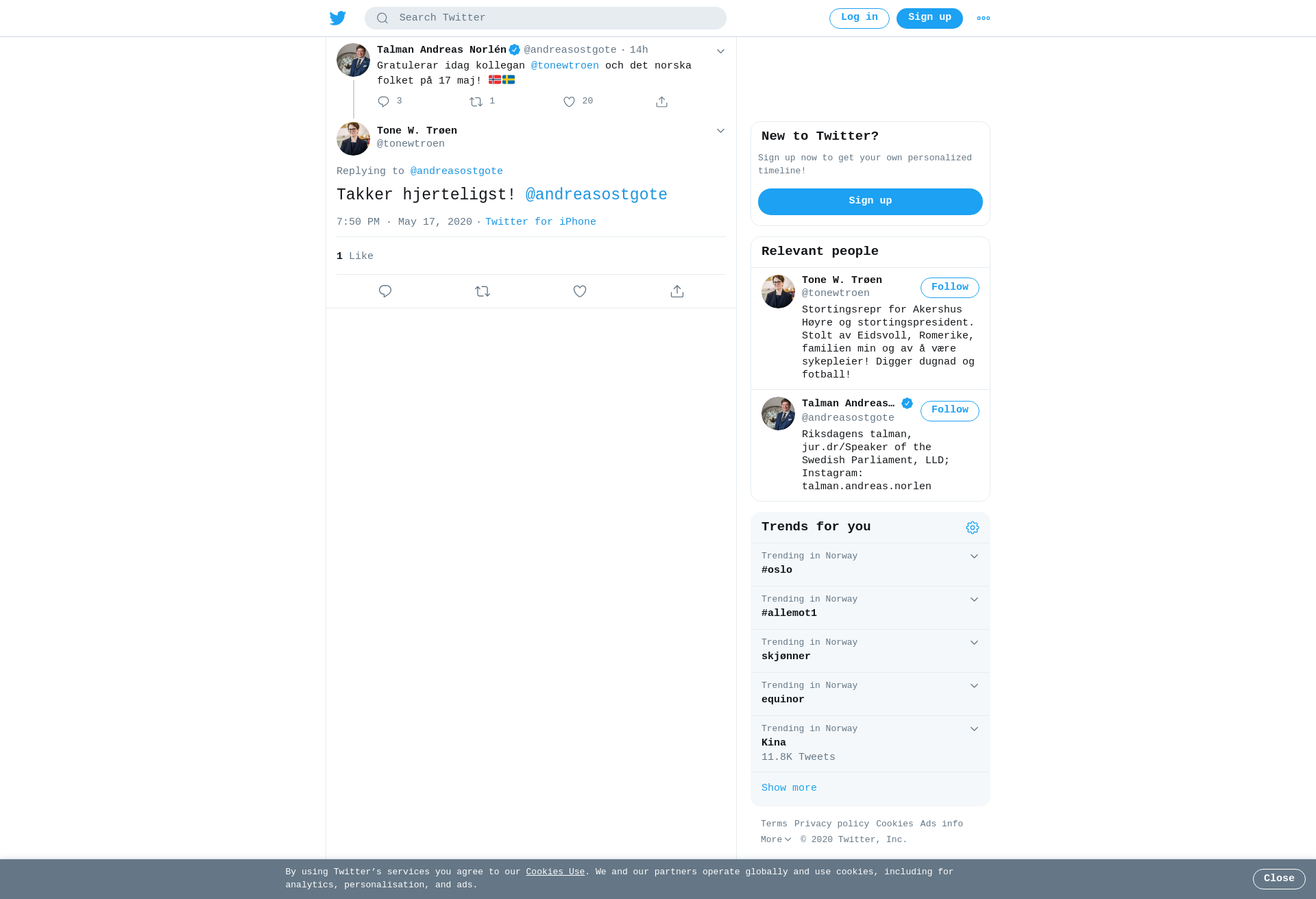Open the three-dot more menu in header
The height and width of the screenshot is (899, 1316).
(x=984, y=19)
